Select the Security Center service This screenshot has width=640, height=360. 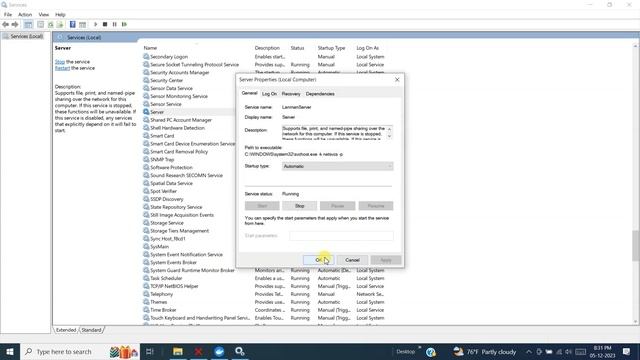tap(167, 80)
